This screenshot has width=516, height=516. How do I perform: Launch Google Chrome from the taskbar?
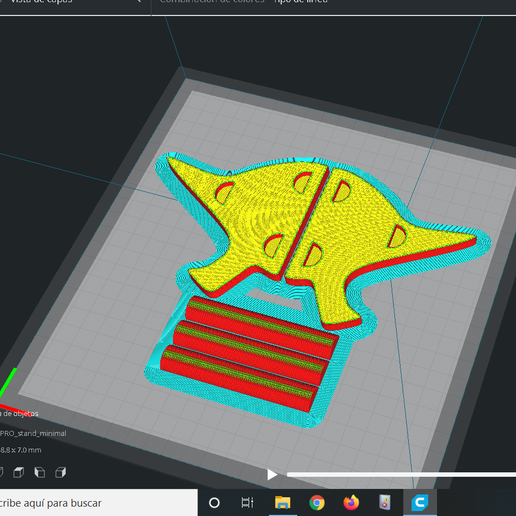point(317,503)
